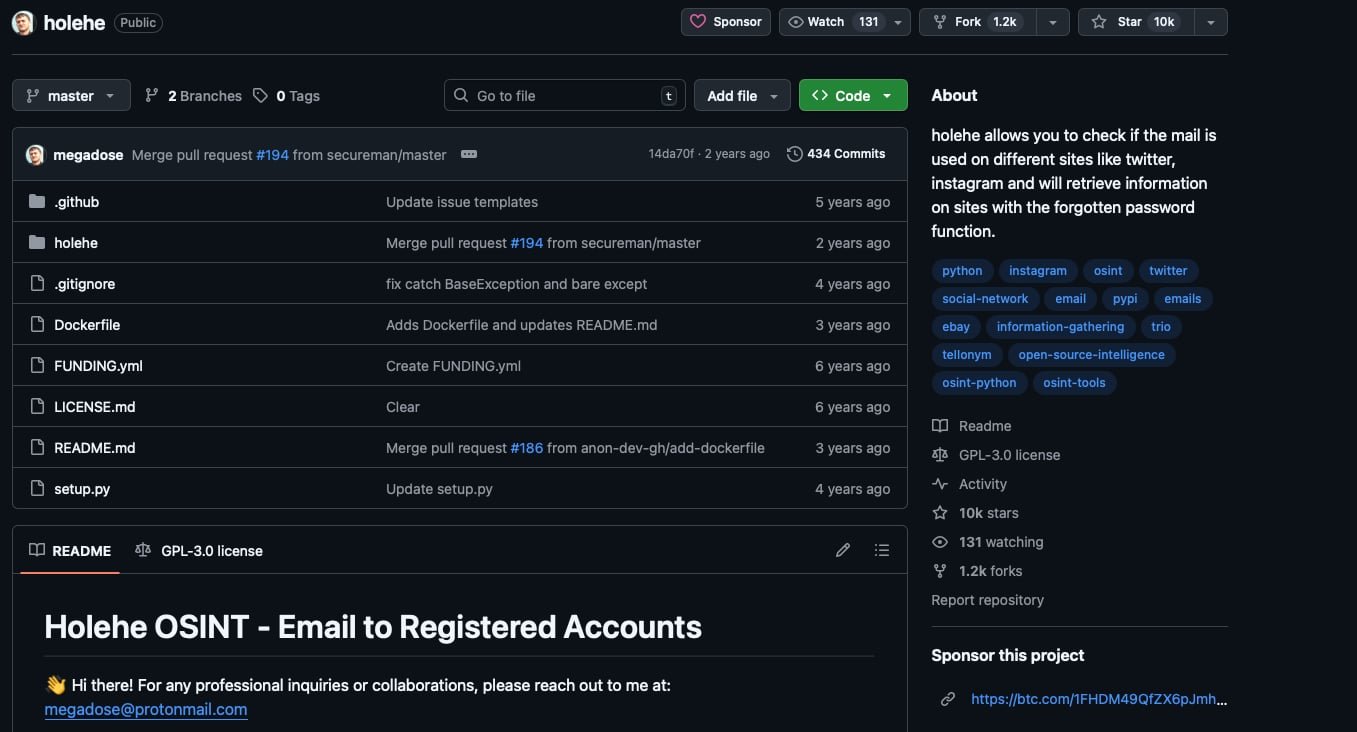This screenshot has height=732, width=1357.
Task: Click the commit history clock icon
Action: (x=795, y=154)
